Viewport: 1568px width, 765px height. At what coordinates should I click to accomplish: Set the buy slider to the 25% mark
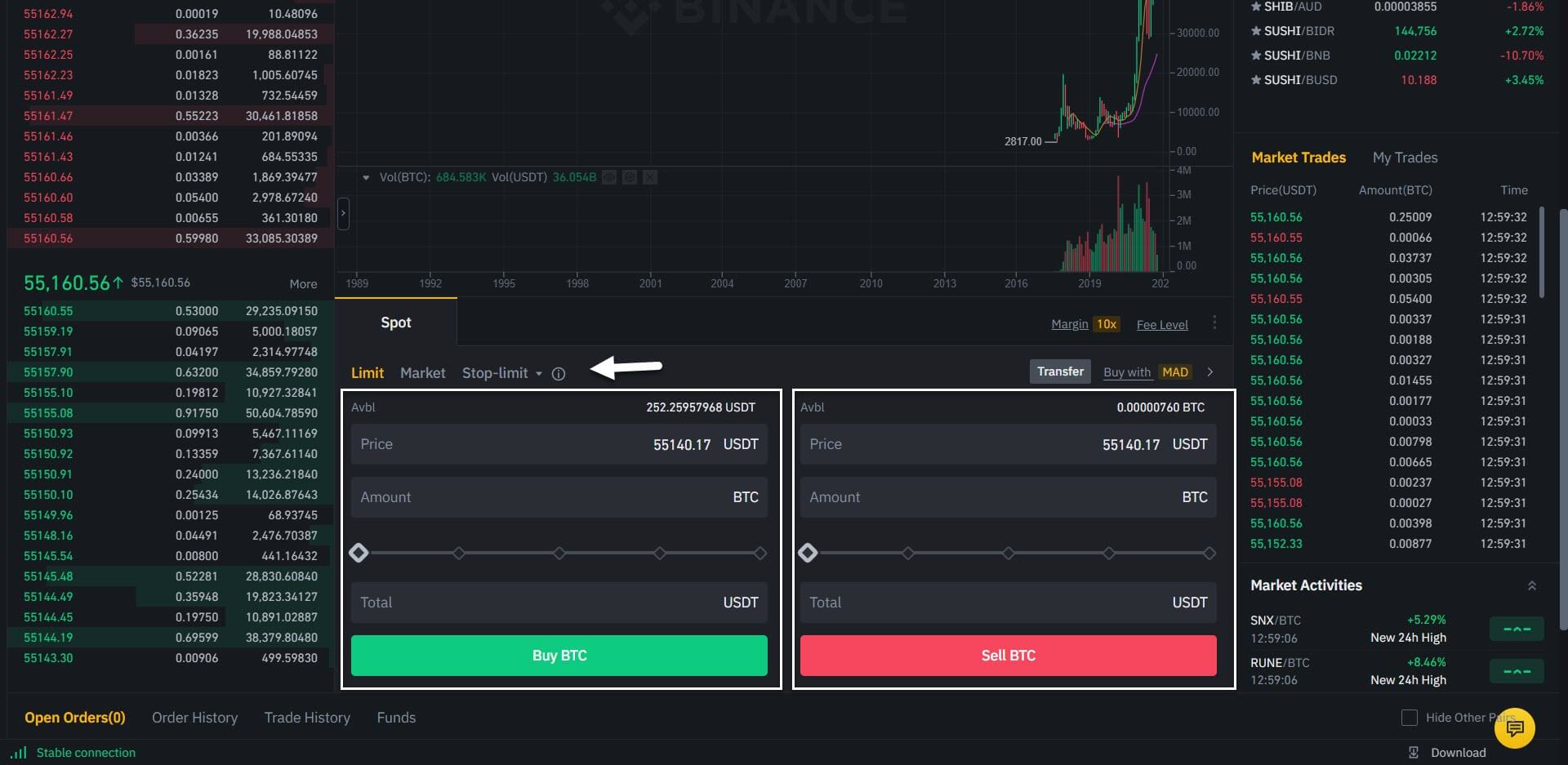459,553
